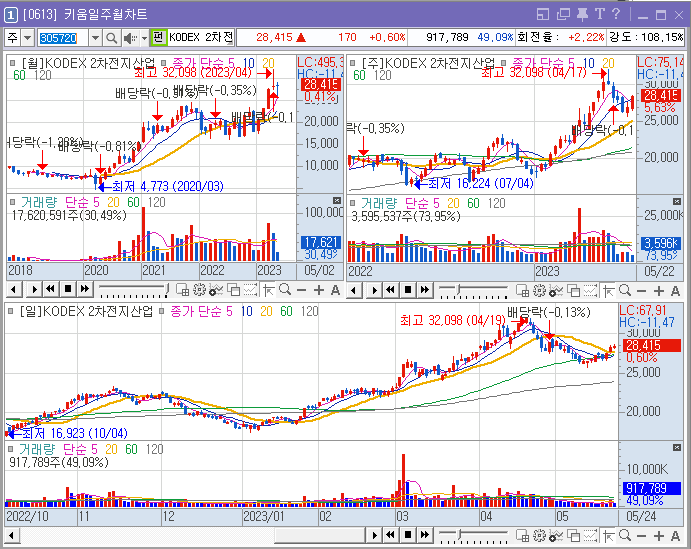Click chart compare icon on monthly toolbar
This screenshot has width=691, height=549.
pyautogui.click(x=251, y=290)
